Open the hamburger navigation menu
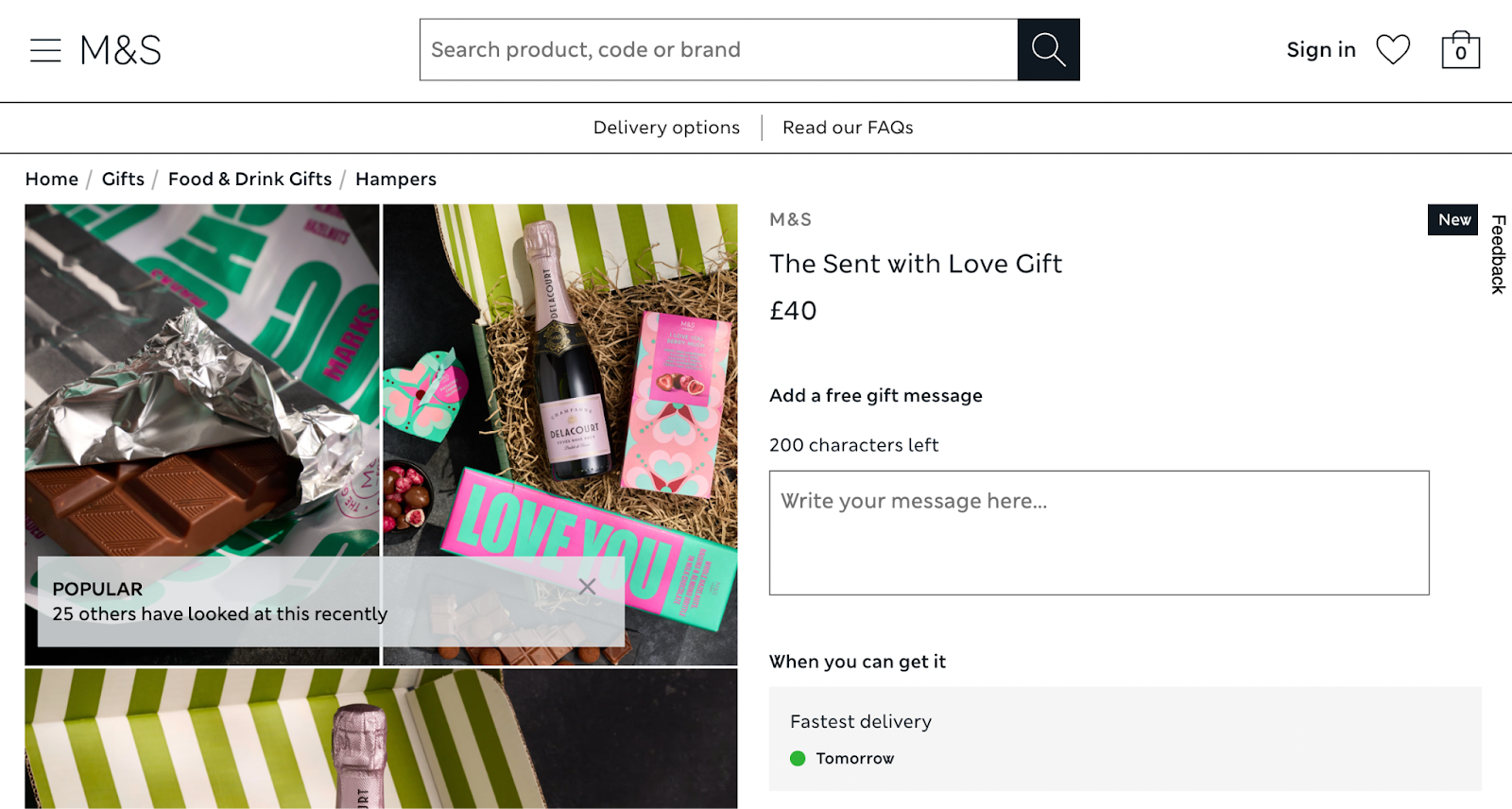 [45, 50]
